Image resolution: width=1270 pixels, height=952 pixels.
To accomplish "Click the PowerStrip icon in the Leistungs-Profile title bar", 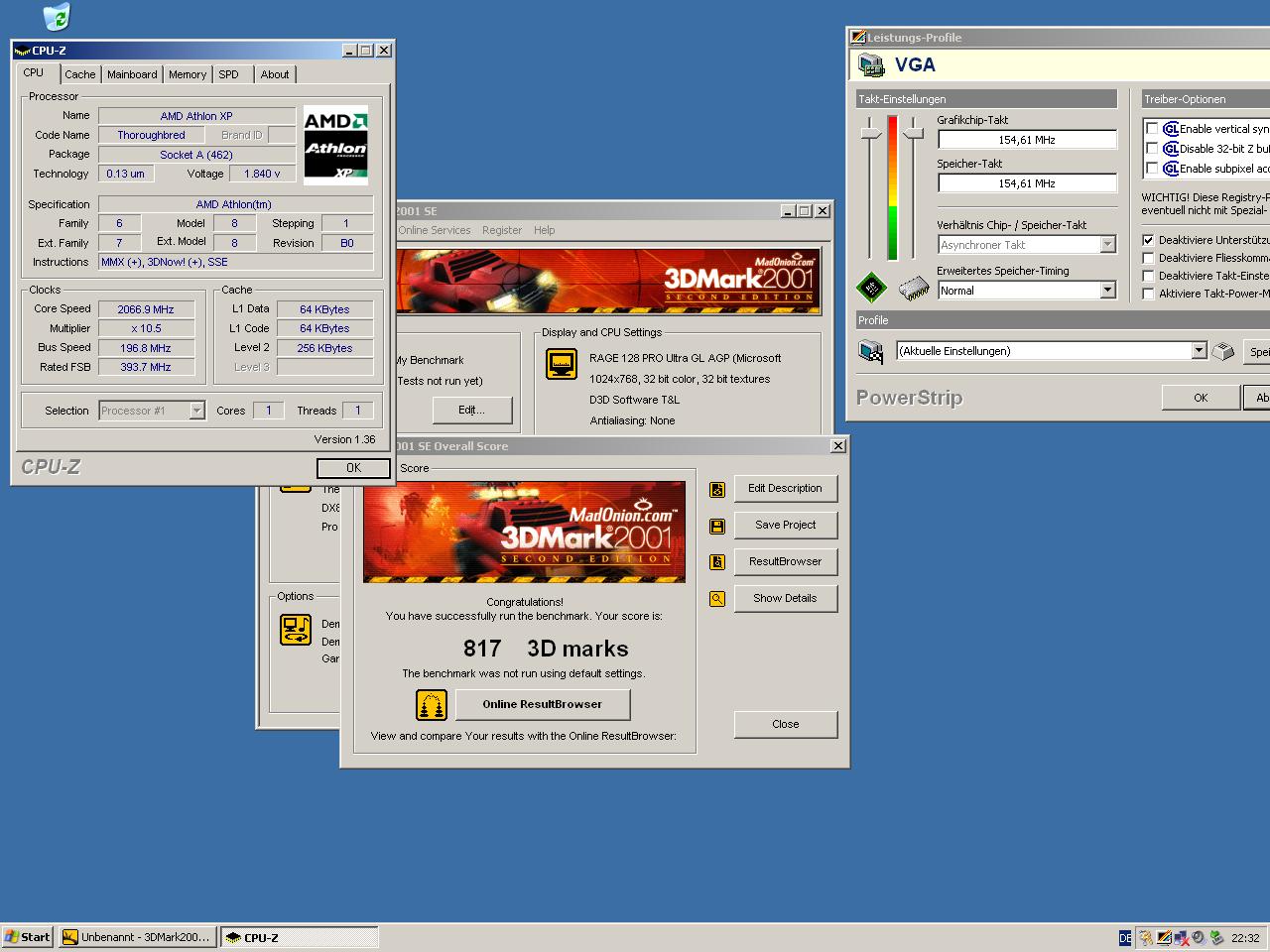I will point(858,38).
